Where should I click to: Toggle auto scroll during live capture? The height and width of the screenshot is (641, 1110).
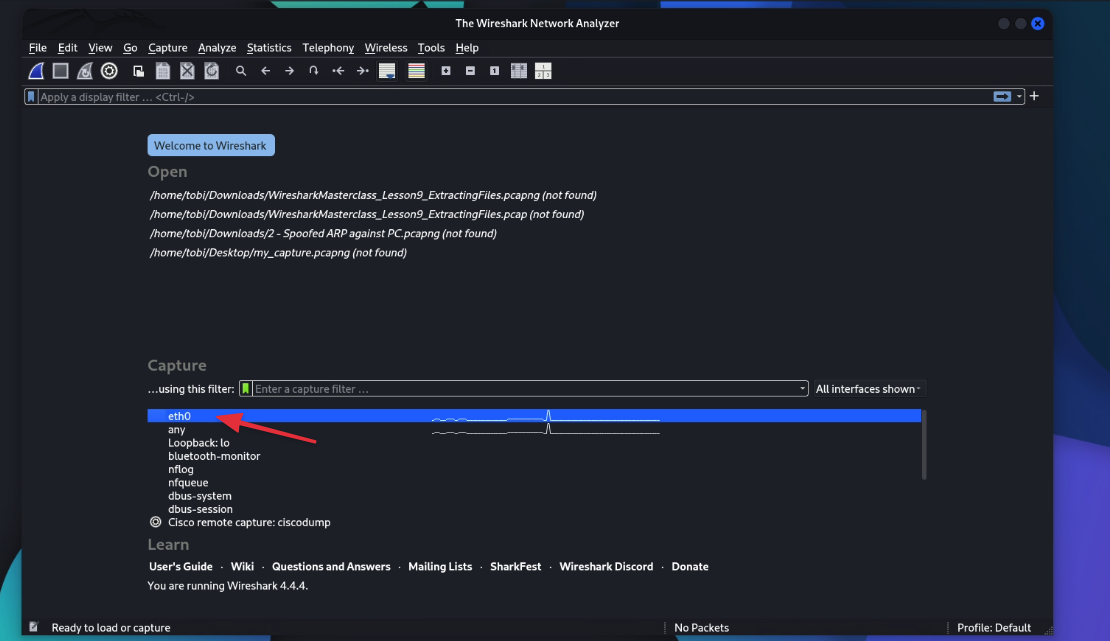[x=387, y=71]
